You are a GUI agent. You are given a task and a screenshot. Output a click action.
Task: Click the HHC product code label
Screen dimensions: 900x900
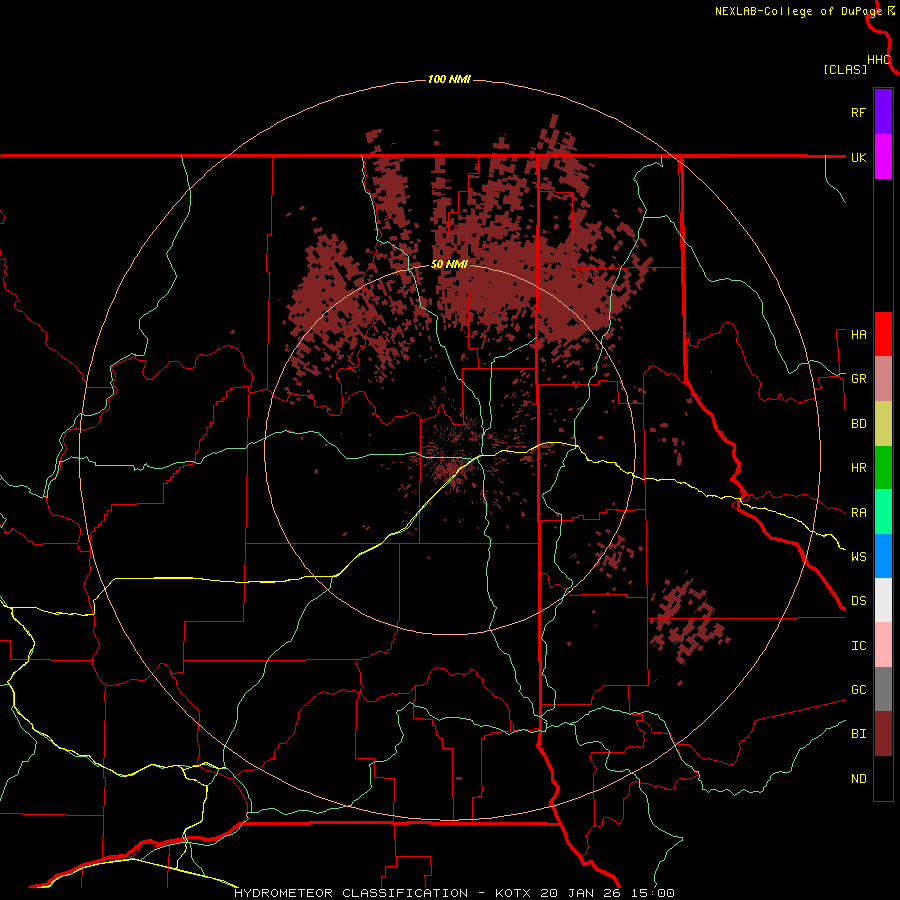pyautogui.click(x=879, y=60)
